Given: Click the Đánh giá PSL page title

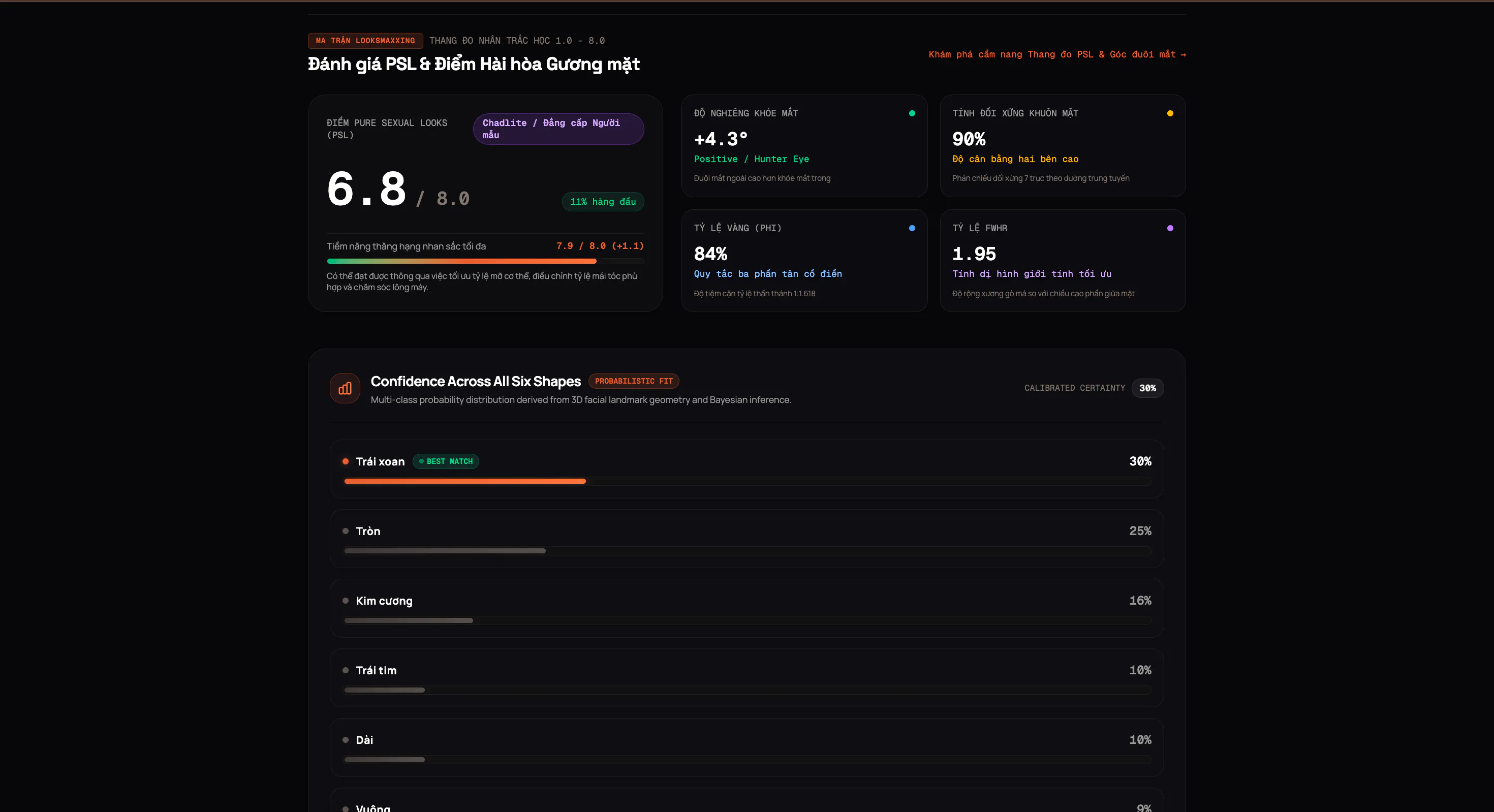Looking at the screenshot, I should pyautogui.click(x=473, y=64).
